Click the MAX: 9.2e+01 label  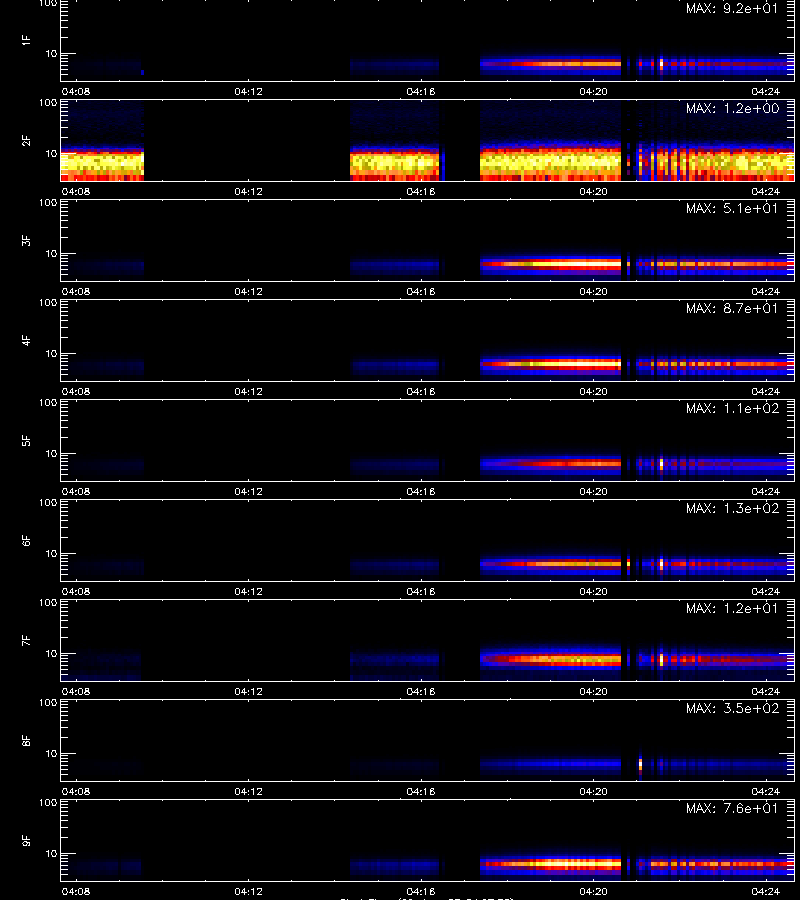(732, 9)
